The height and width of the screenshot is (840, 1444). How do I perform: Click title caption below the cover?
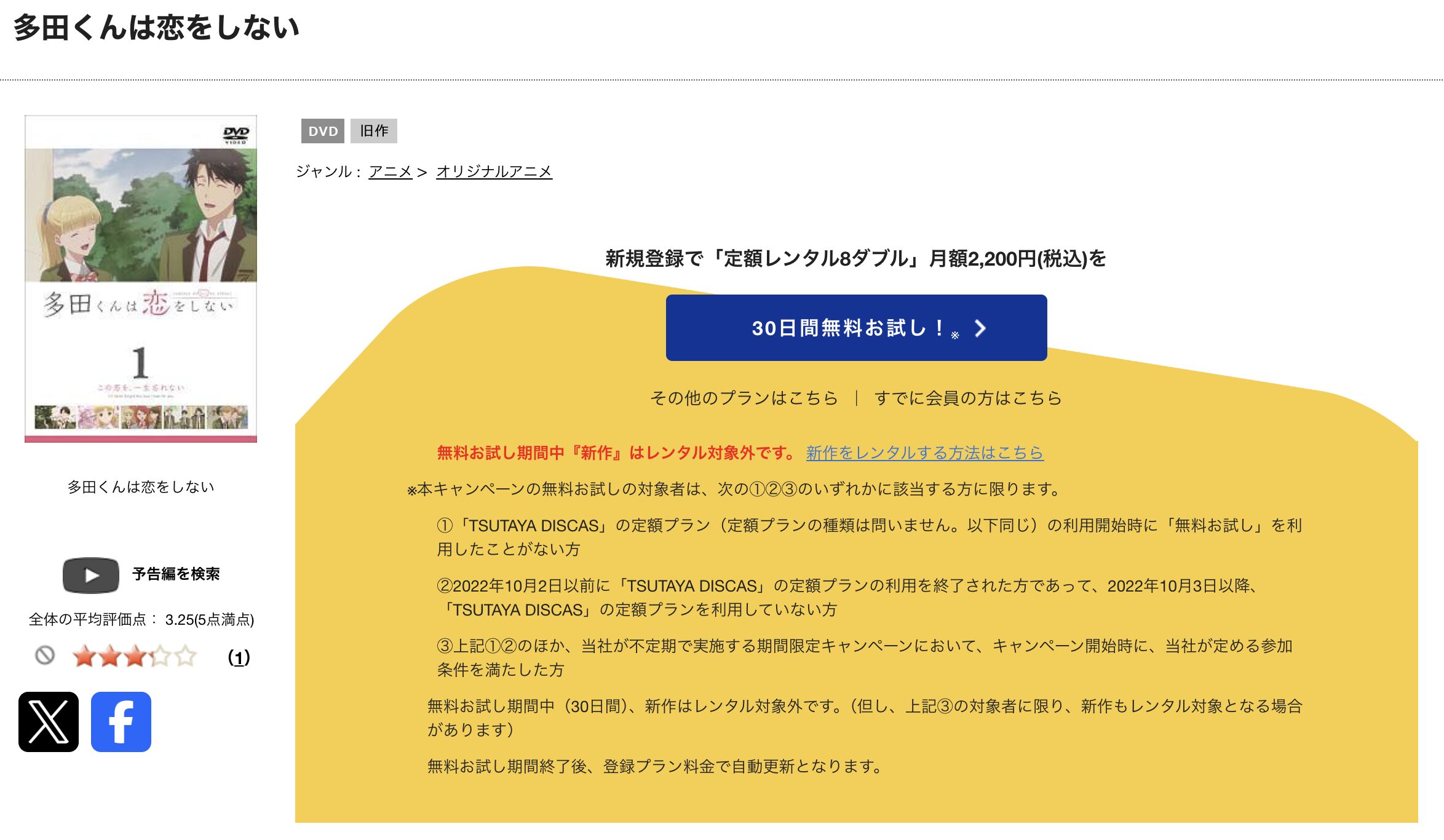141,487
